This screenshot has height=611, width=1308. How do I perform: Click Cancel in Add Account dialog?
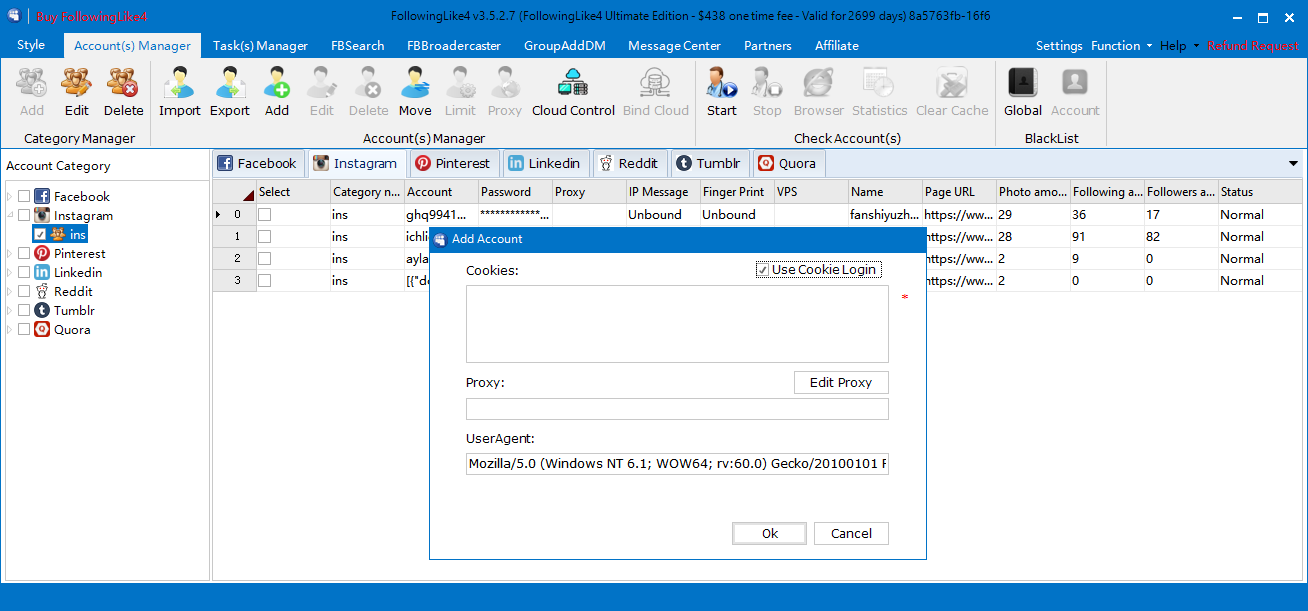coord(851,534)
